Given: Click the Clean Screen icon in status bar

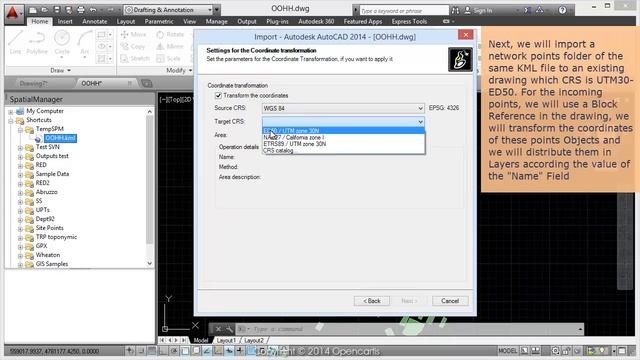Looking at the screenshot, I should (x=622, y=351).
